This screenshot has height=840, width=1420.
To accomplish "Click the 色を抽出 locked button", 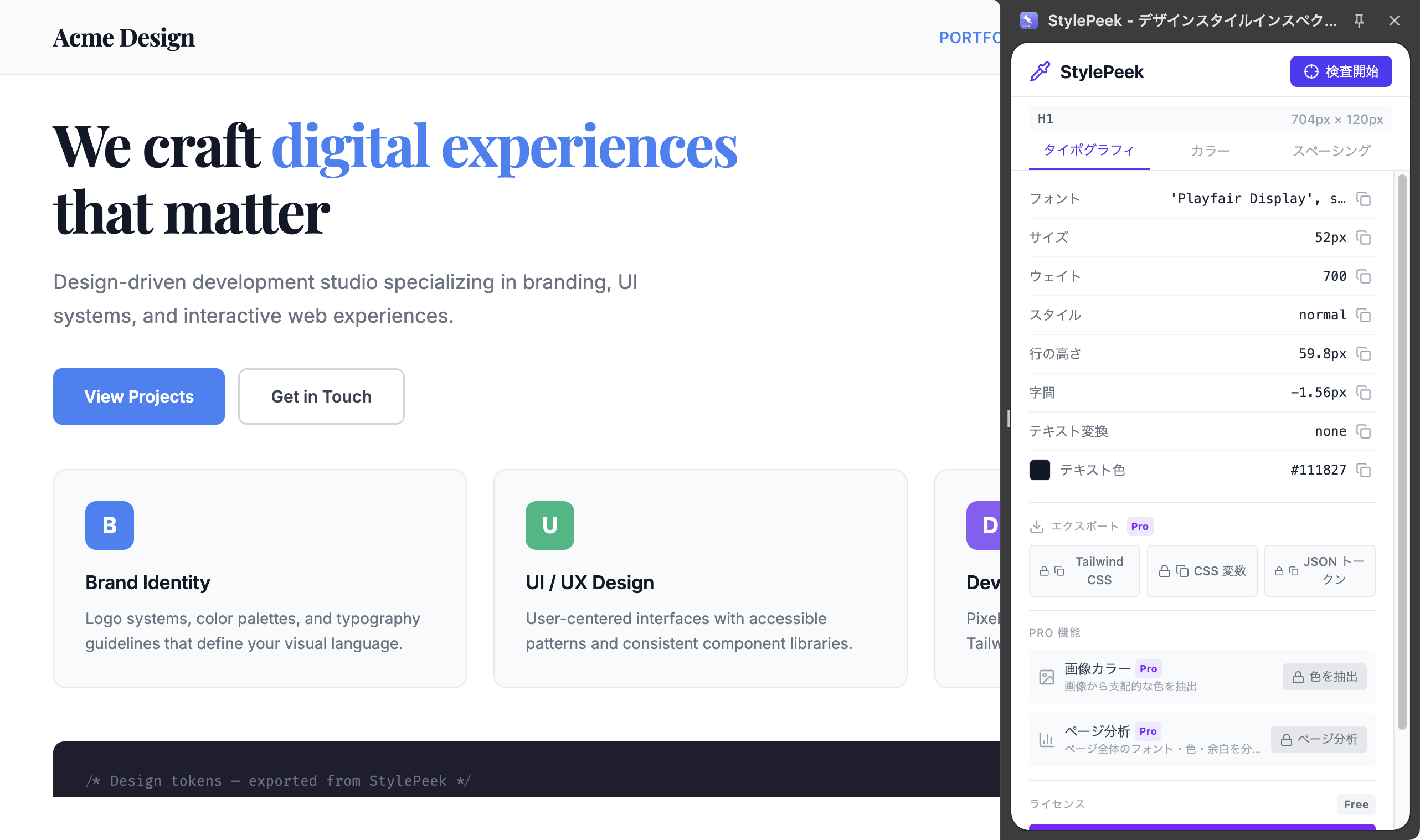I will point(1324,677).
